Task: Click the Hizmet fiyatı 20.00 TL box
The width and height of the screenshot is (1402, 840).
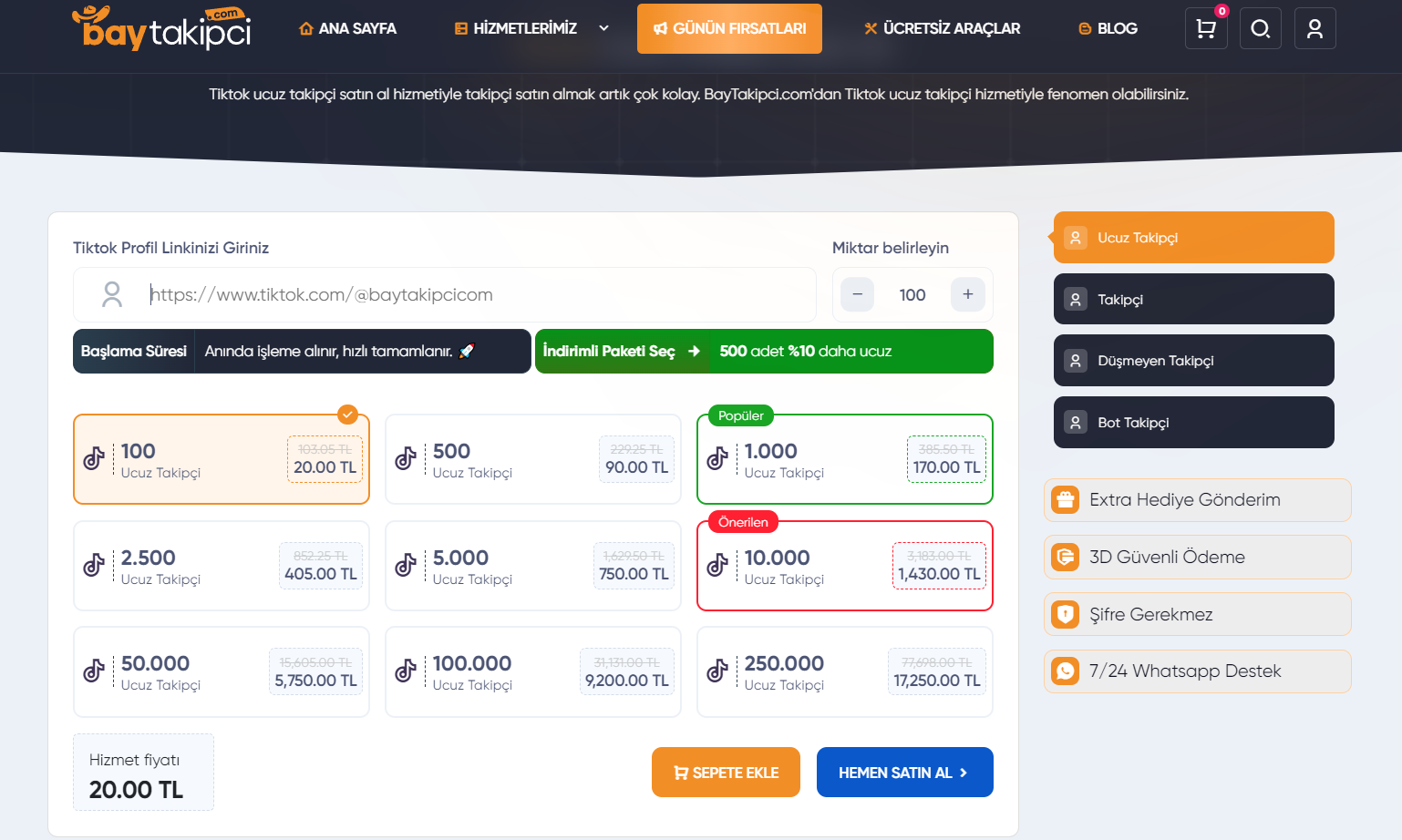Action: pyautogui.click(x=143, y=773)
